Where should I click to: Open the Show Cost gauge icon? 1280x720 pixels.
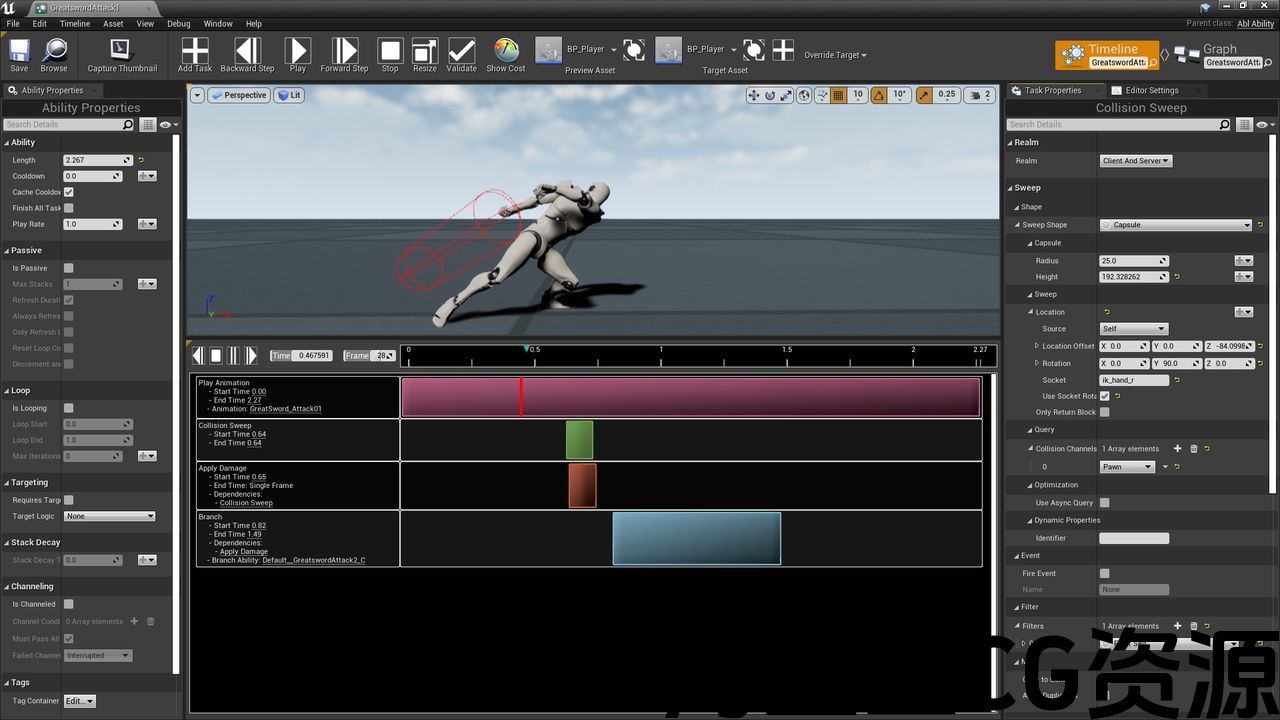[506, 51]
